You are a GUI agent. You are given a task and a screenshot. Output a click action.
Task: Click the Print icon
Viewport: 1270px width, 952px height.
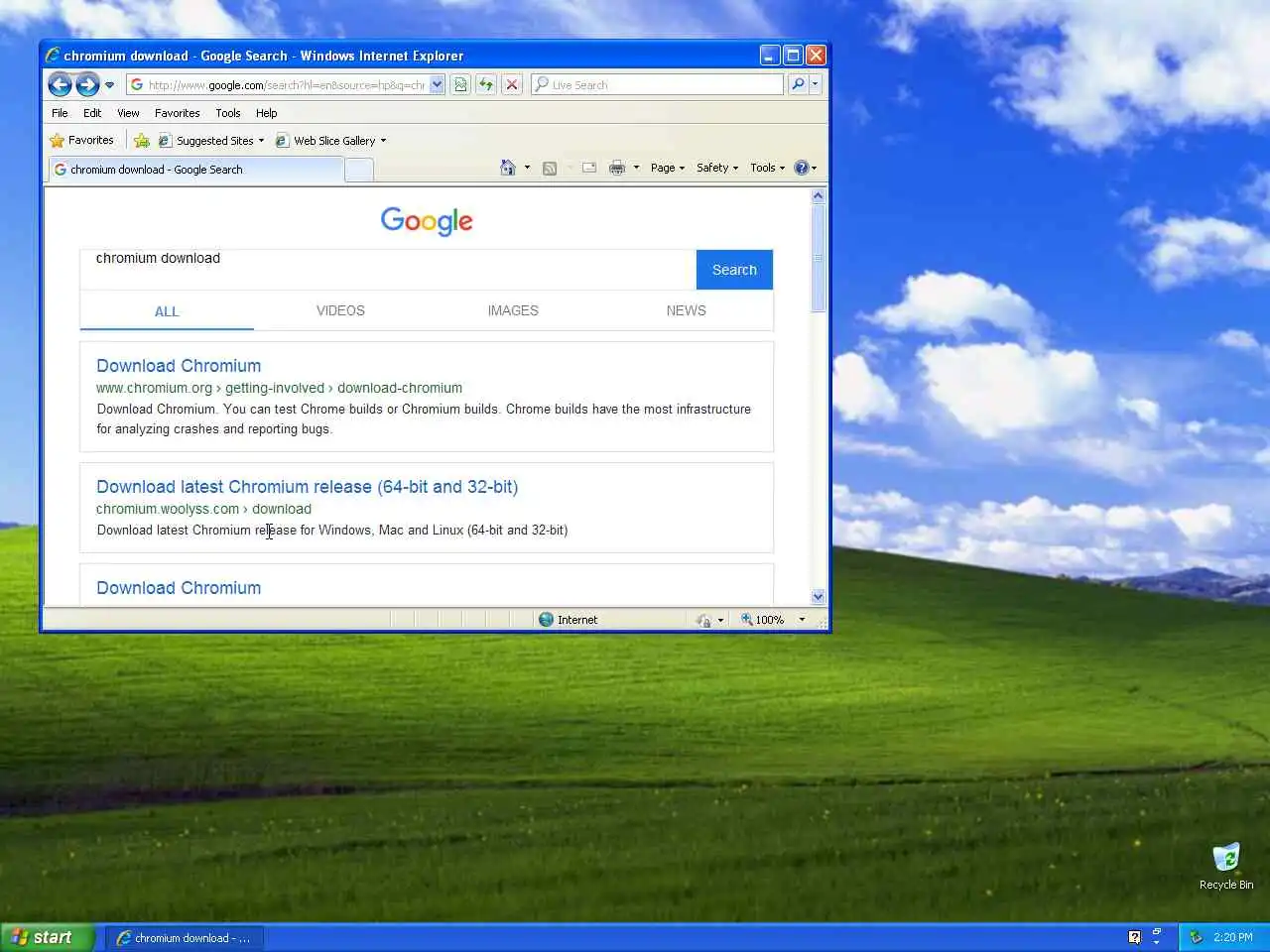(617, 168)
